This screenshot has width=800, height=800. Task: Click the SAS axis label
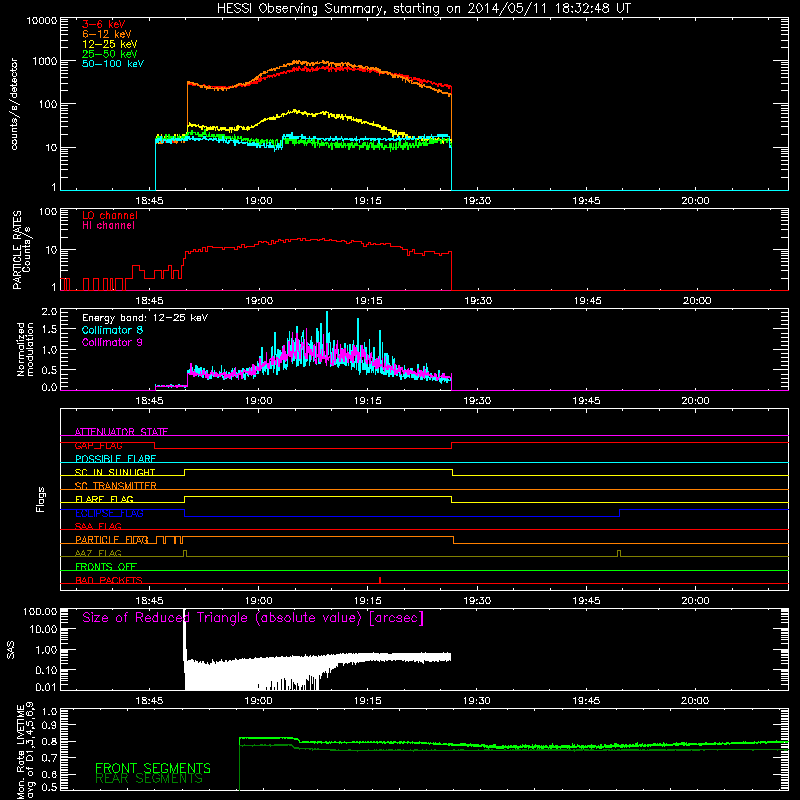pos(11,650)
